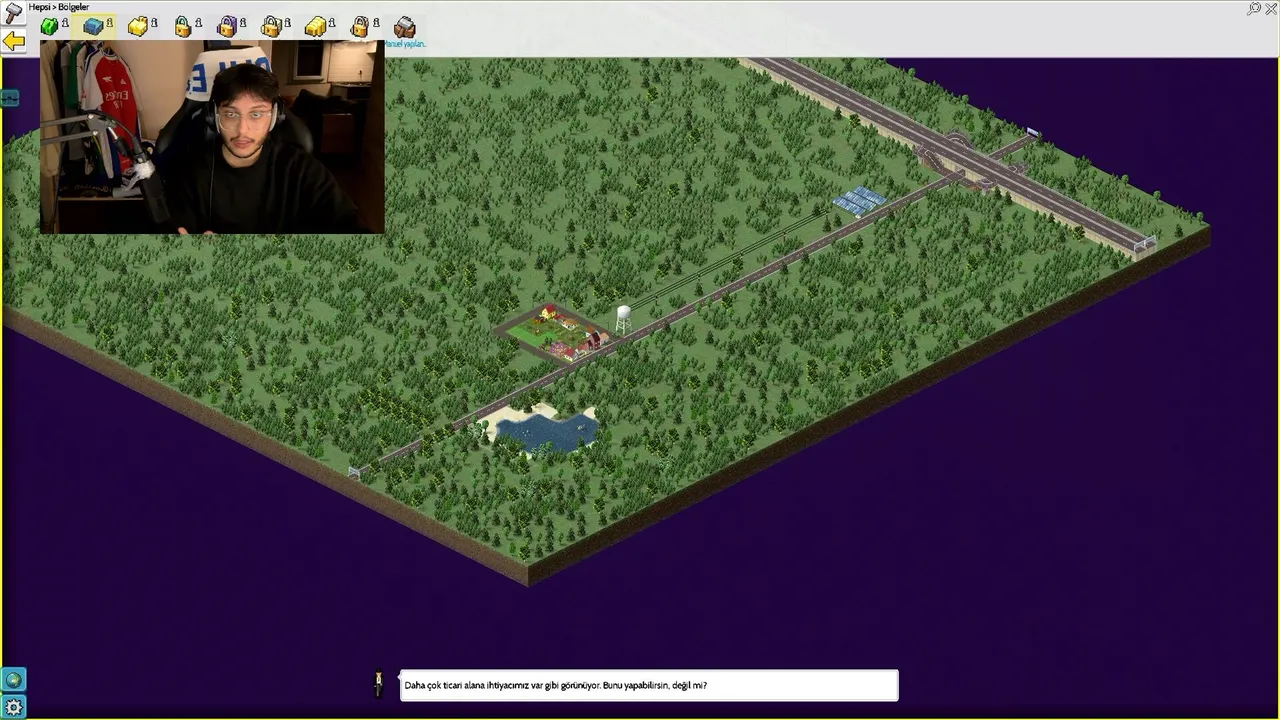This screenshot has height=720, width=1280.
Task: Dismiss the commercial area advisor message
Action: click(649, 685)
